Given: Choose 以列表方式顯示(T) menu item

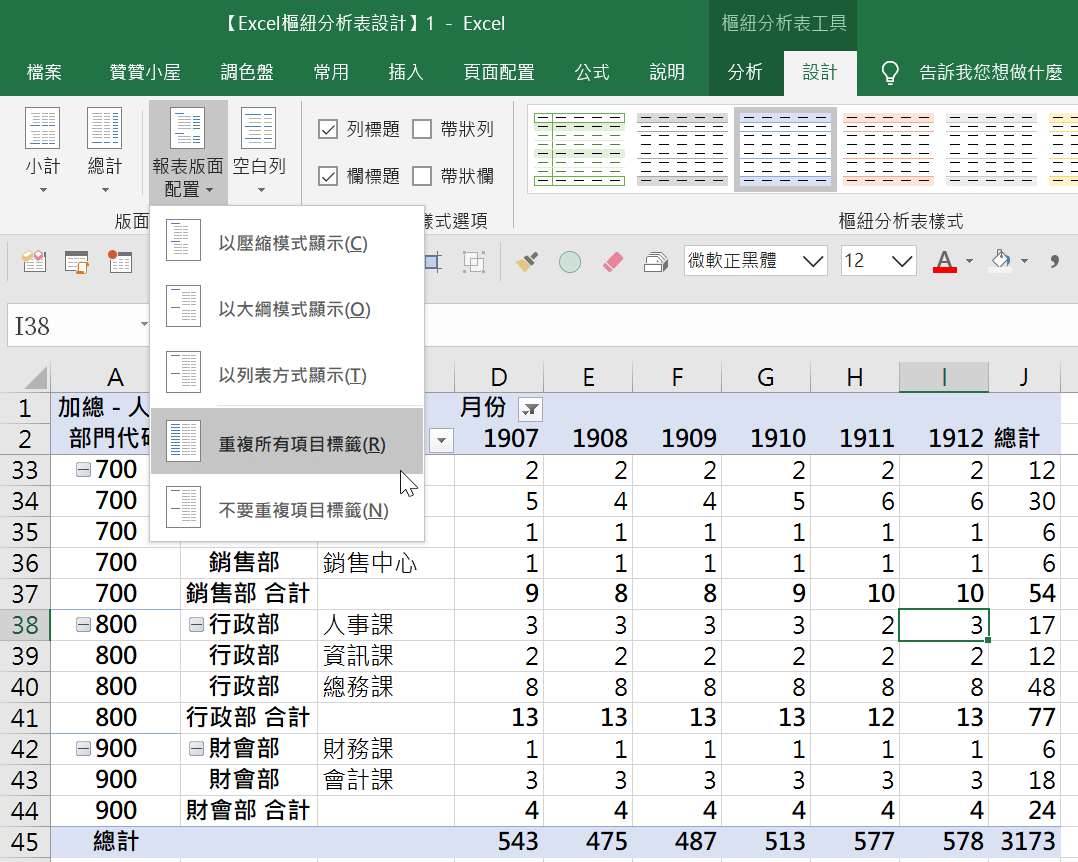Looking at the screenshot, I should pyautogui.click(x=287, y=375).
